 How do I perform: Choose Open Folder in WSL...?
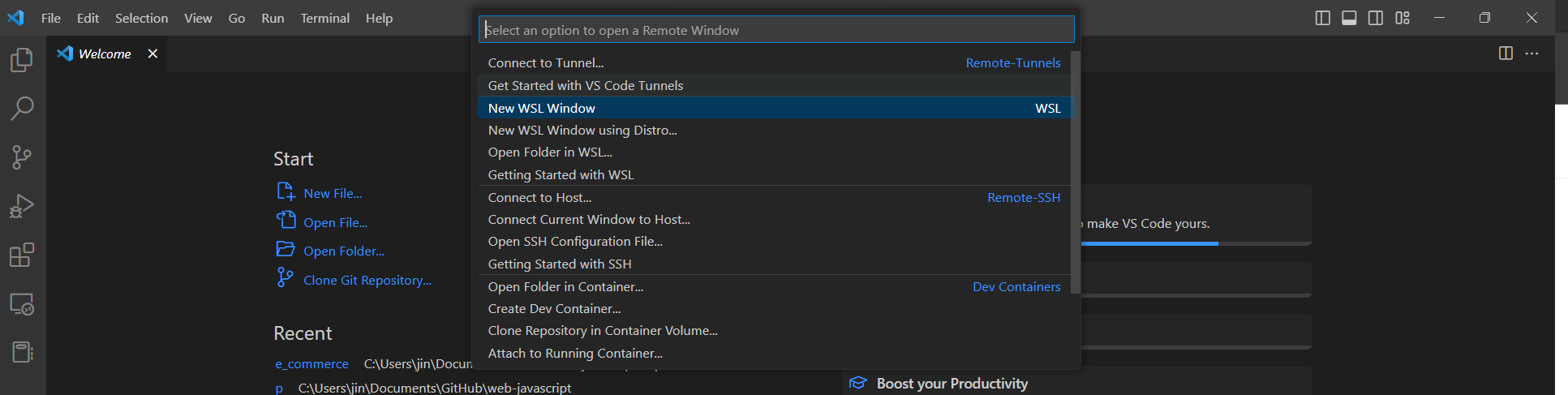(x=775, y=152)
